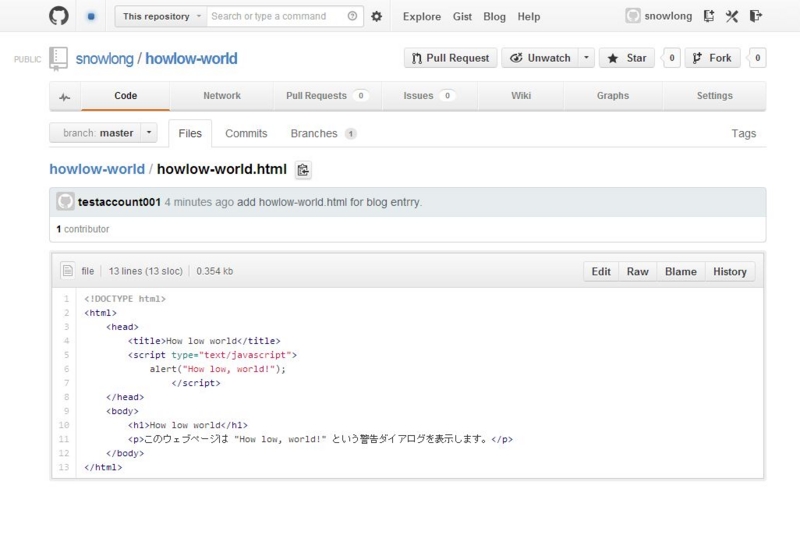Viewport: 800px width, 542px height.
Task: Open the Wiki tab
Action: pos(521,96)
